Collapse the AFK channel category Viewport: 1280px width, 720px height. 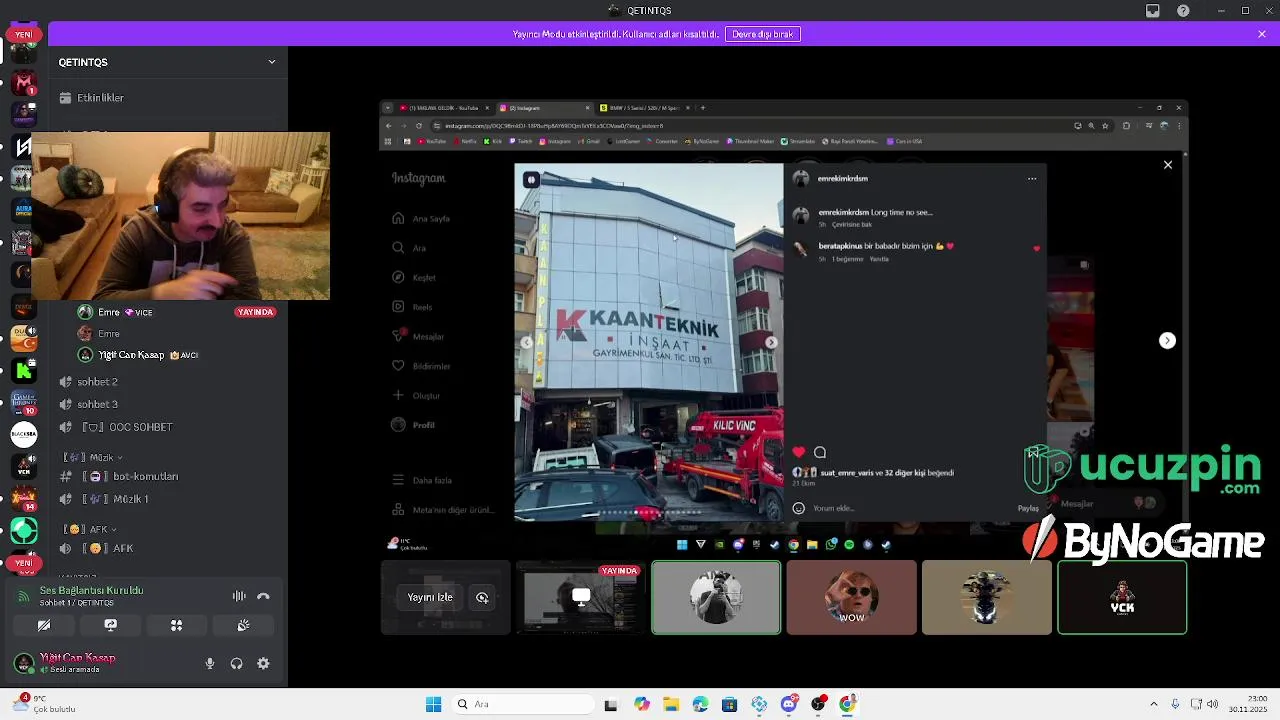90,529
